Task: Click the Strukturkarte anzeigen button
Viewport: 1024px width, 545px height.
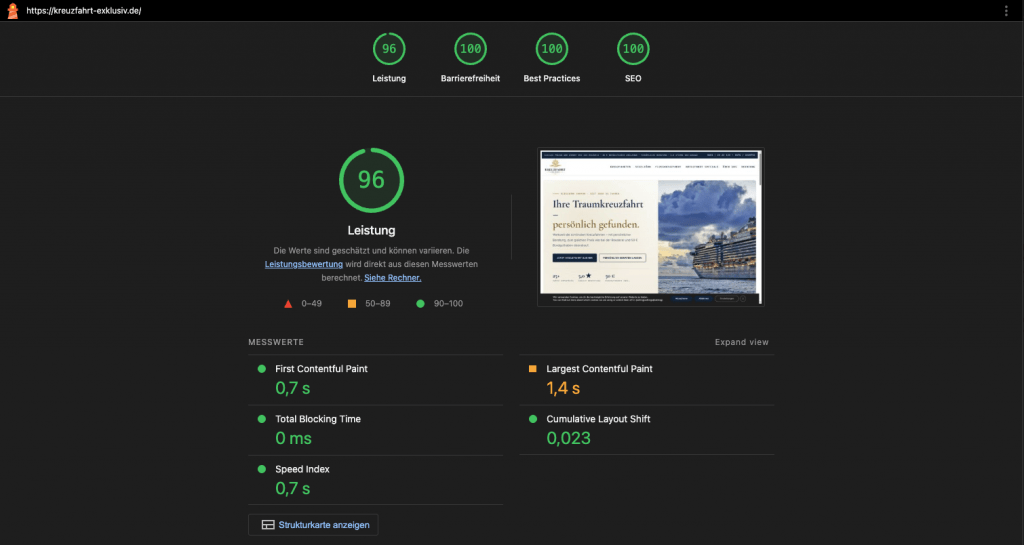Action: click(x=313, y=524)
